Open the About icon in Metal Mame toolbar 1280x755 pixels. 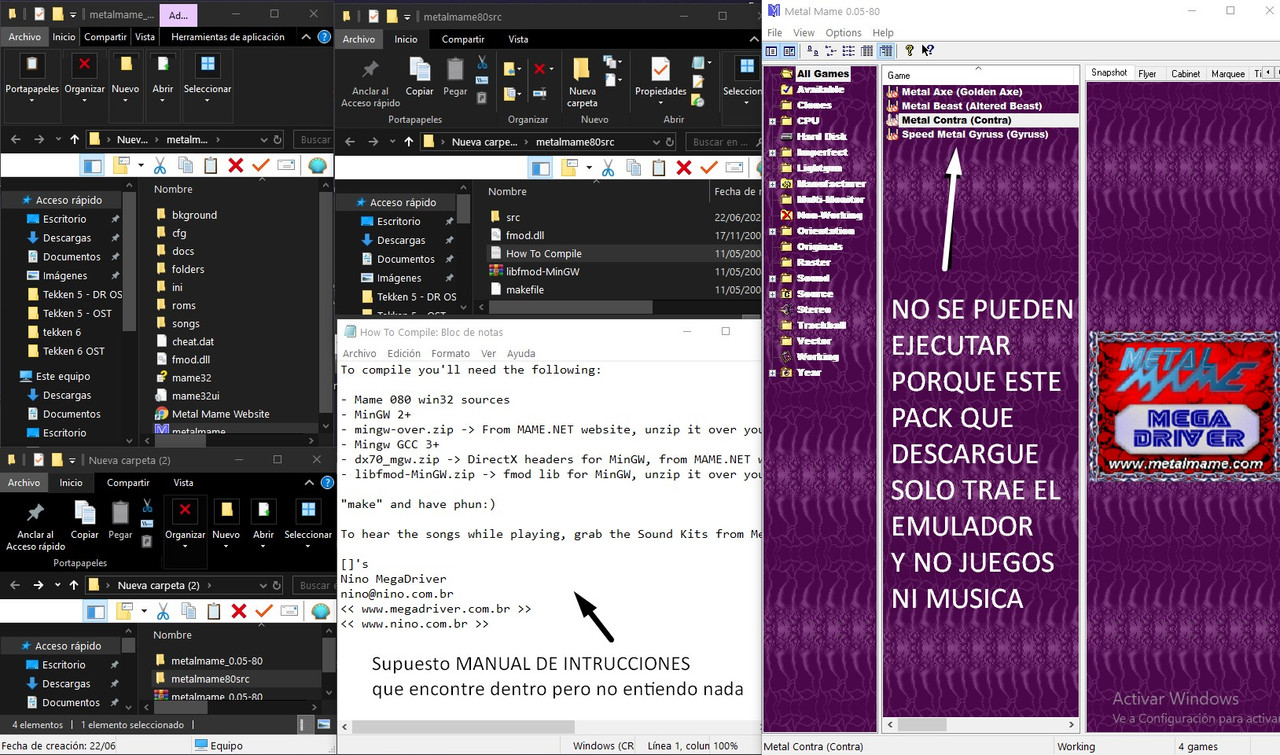point(909,51)
